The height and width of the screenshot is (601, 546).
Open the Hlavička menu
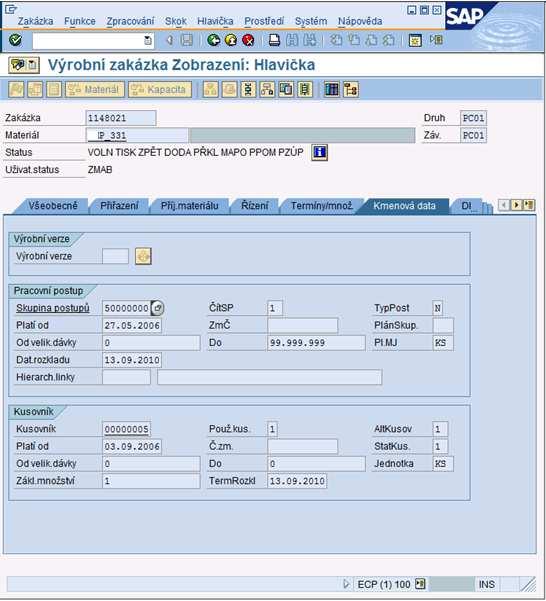click(x=215, y=21)
